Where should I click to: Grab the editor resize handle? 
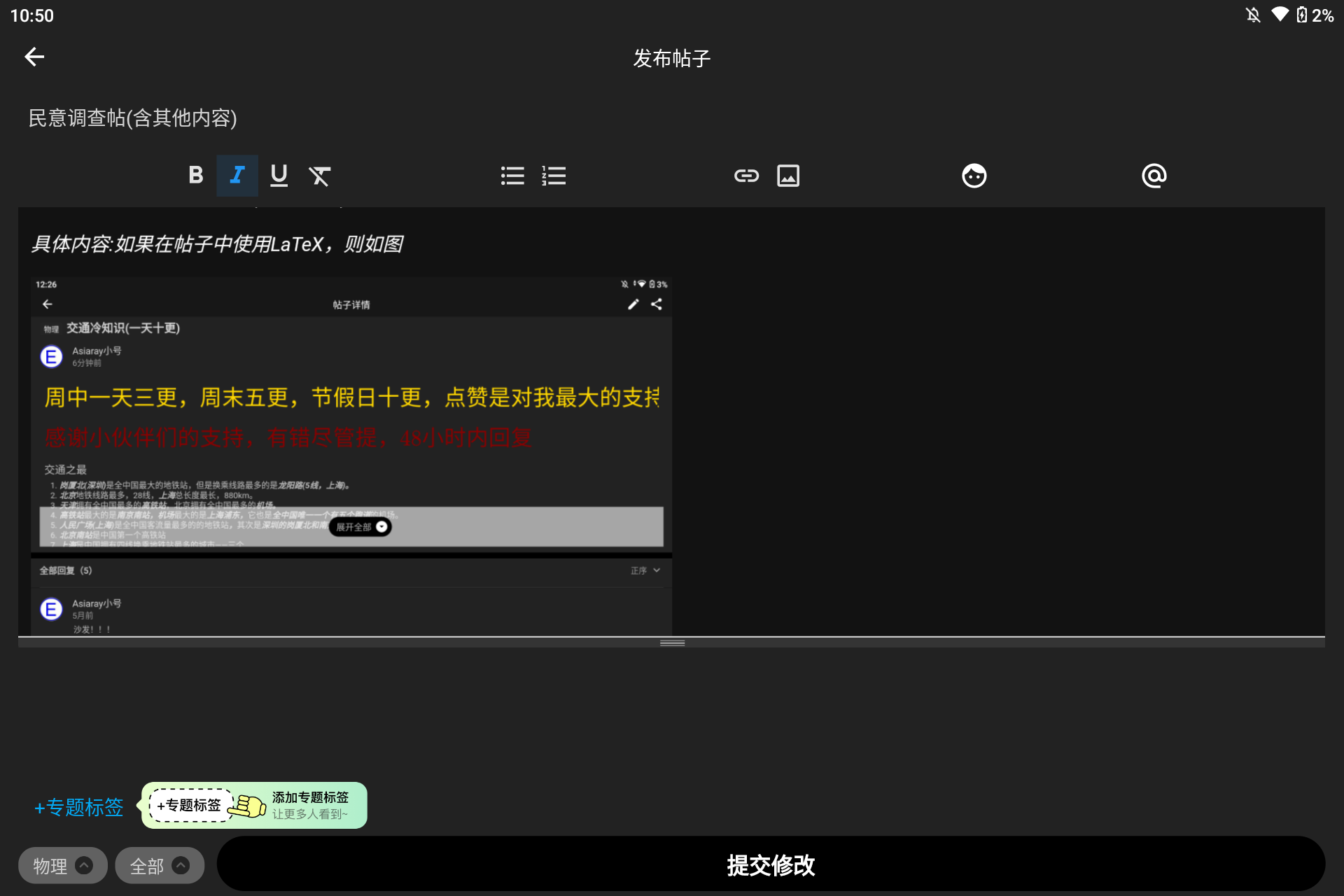(x=672, y=643)
